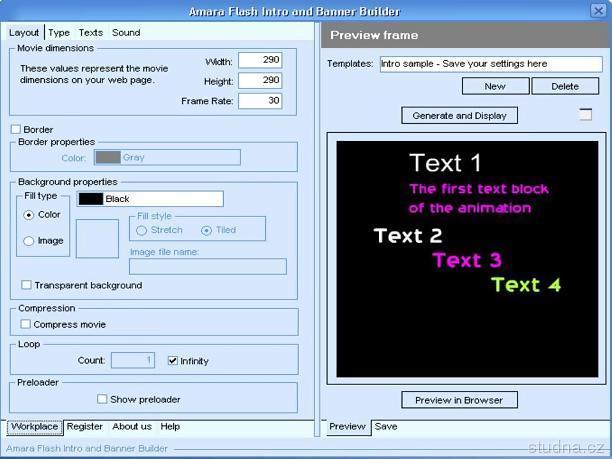Click Generate and Display button
This screenshot has height=459, width=612.
[x=459, y=116]
